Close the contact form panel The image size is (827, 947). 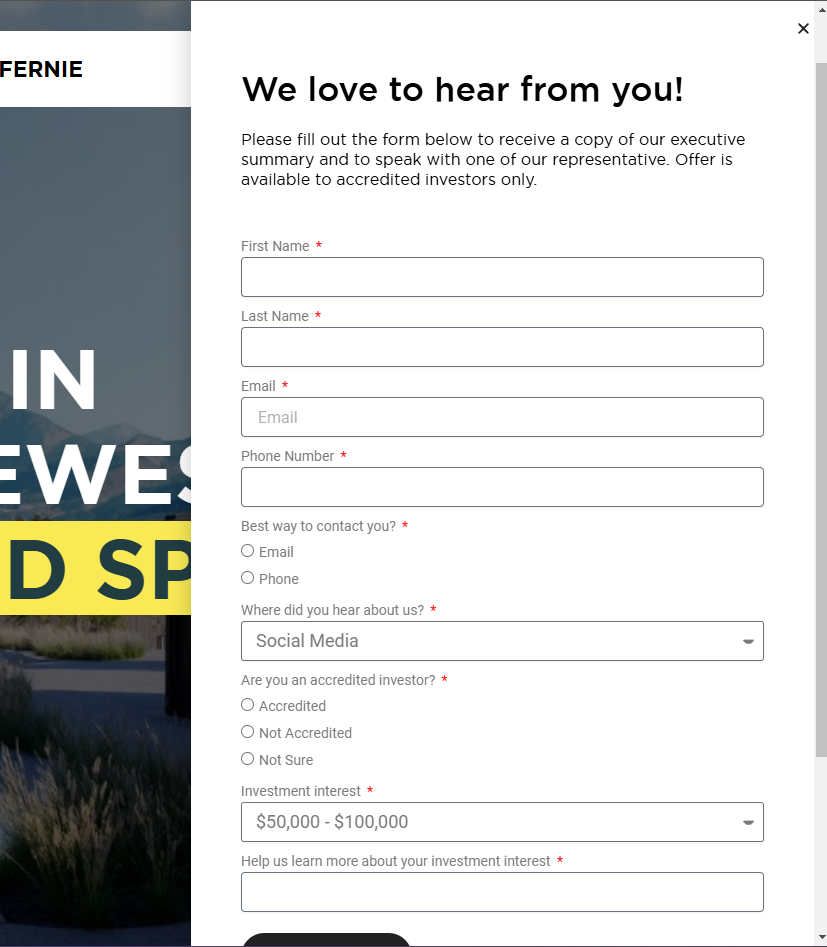803,28
